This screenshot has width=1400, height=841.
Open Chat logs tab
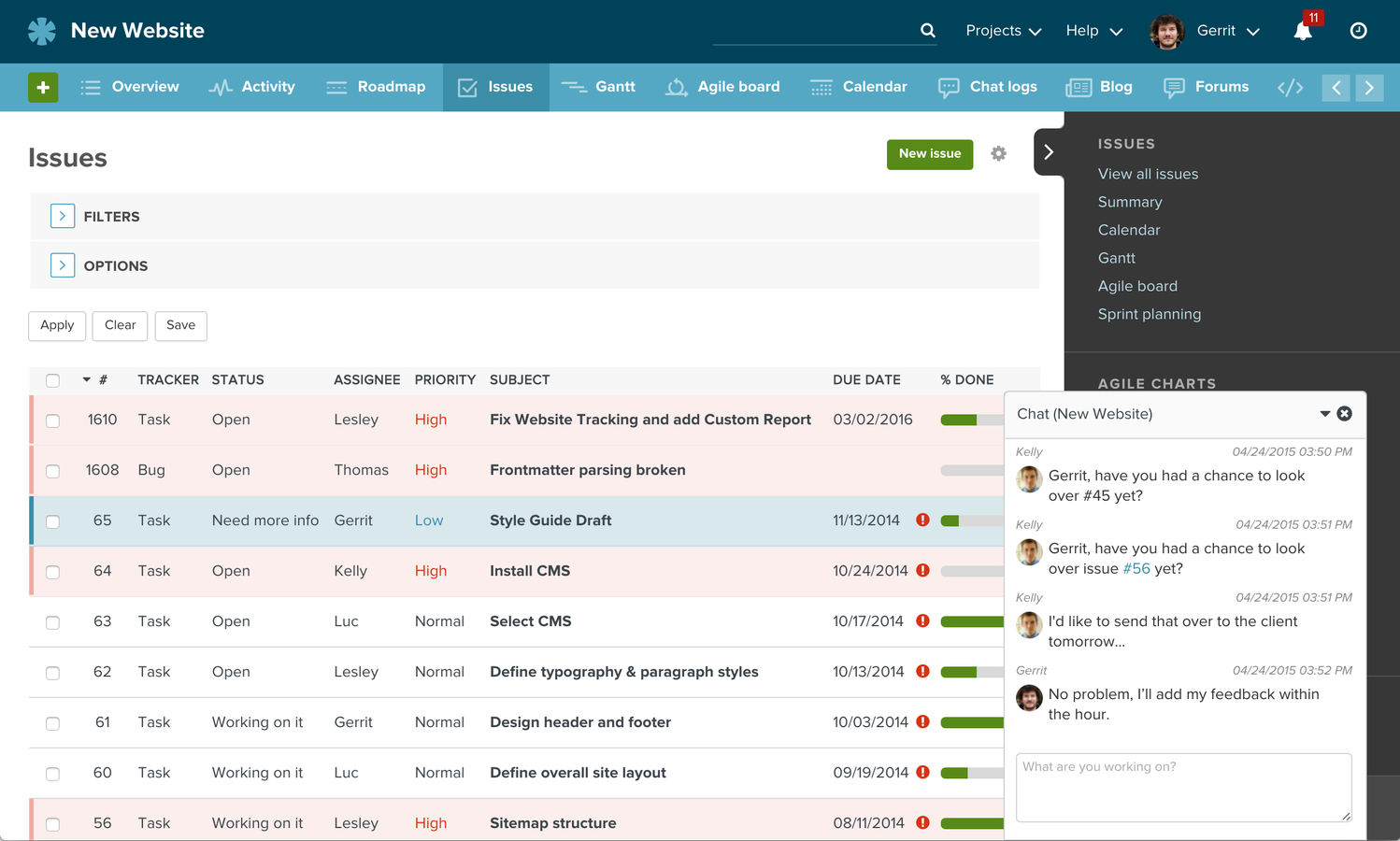coord(988,87)
